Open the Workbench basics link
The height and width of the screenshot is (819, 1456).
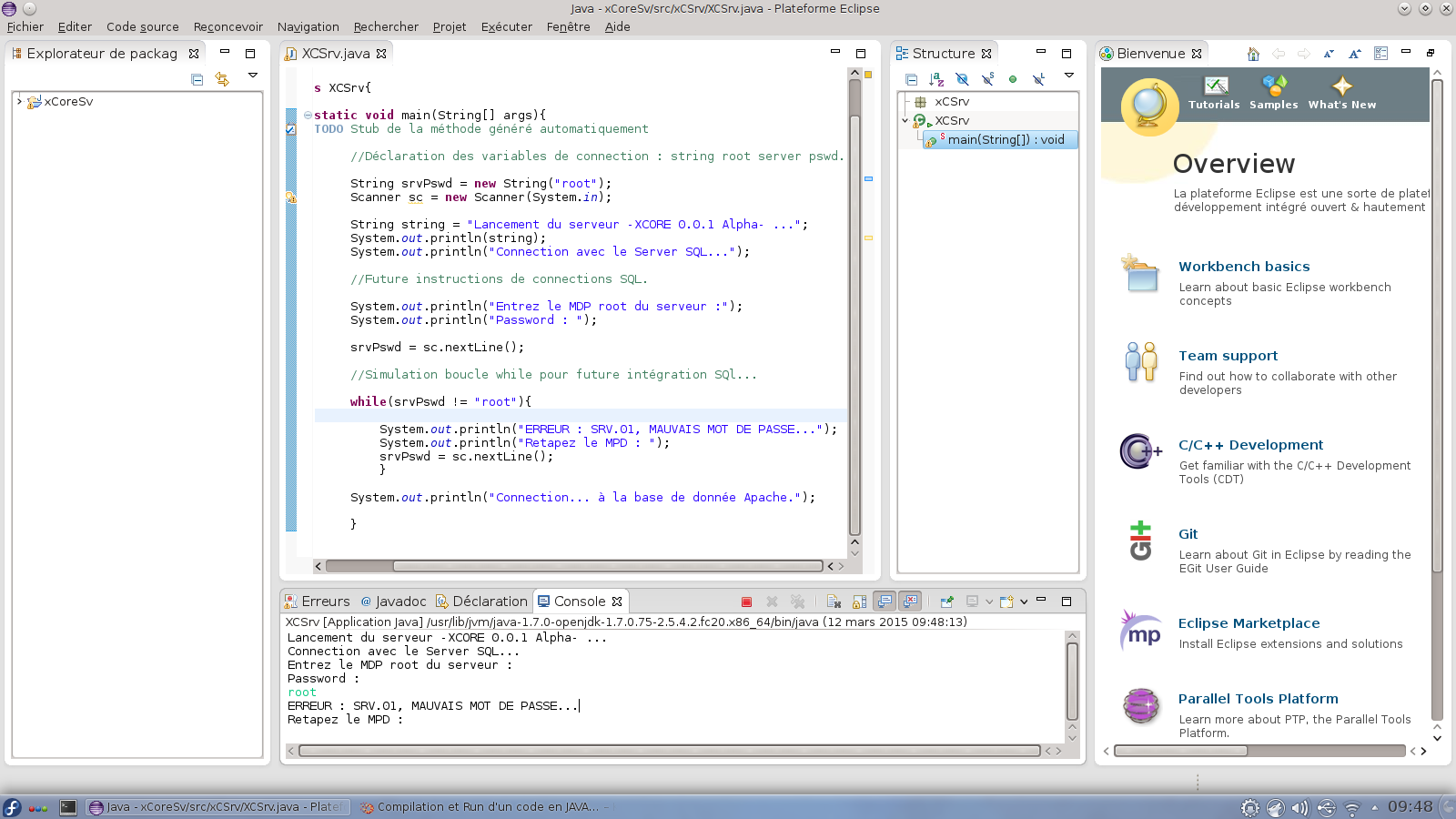(x=1244, y=267)
